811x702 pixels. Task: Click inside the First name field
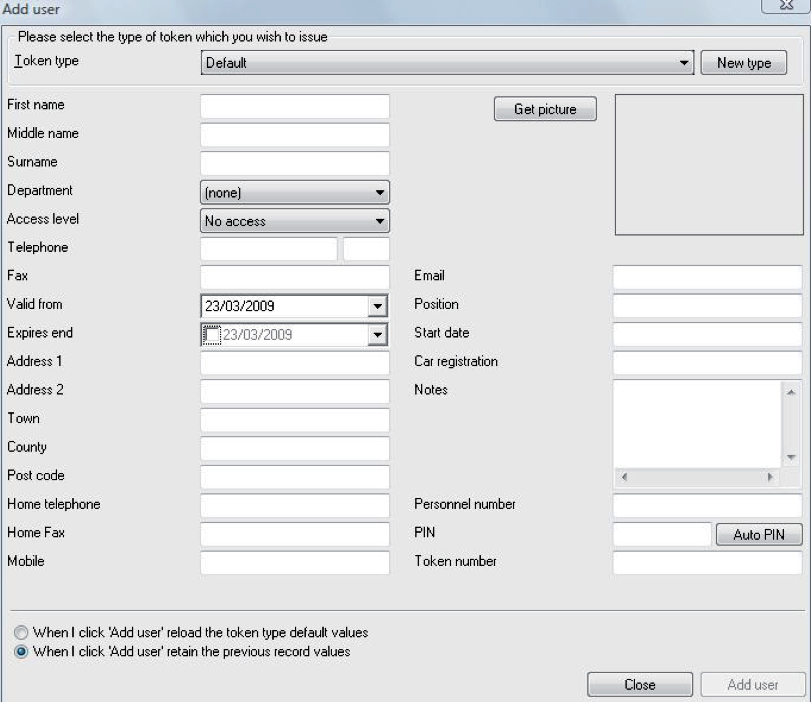coord(293,104)
